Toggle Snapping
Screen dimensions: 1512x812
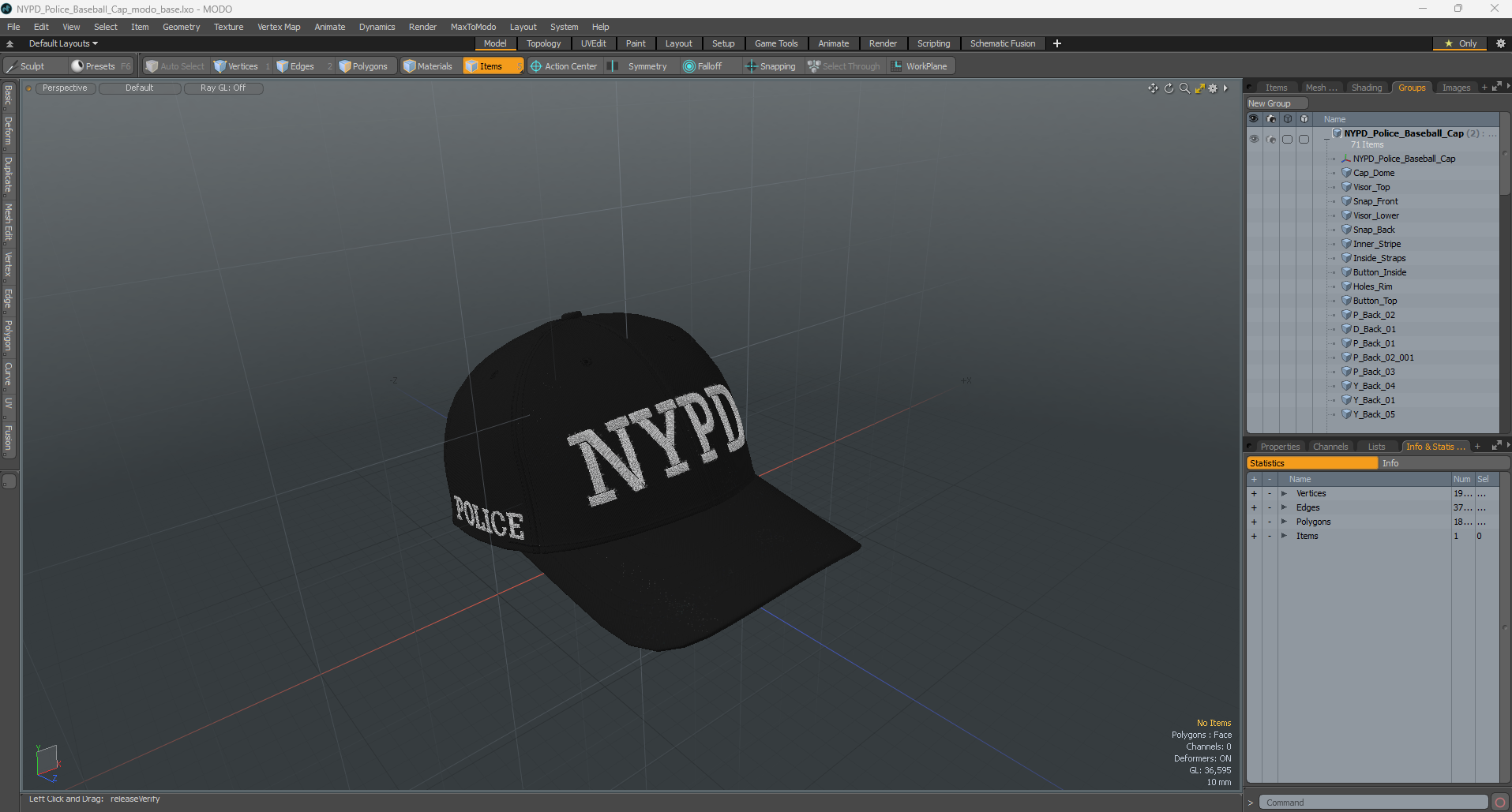click(771, 66)
